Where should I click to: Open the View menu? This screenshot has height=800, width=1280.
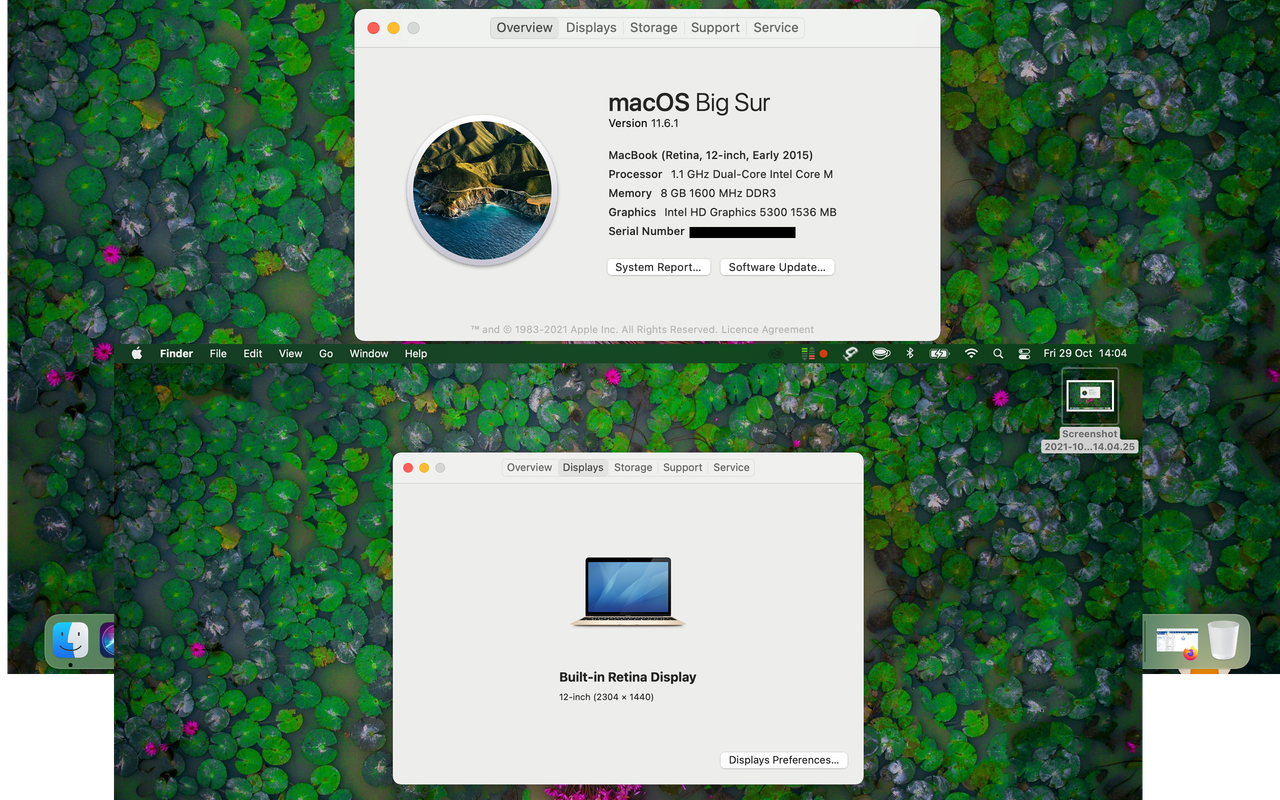(290, 353)
